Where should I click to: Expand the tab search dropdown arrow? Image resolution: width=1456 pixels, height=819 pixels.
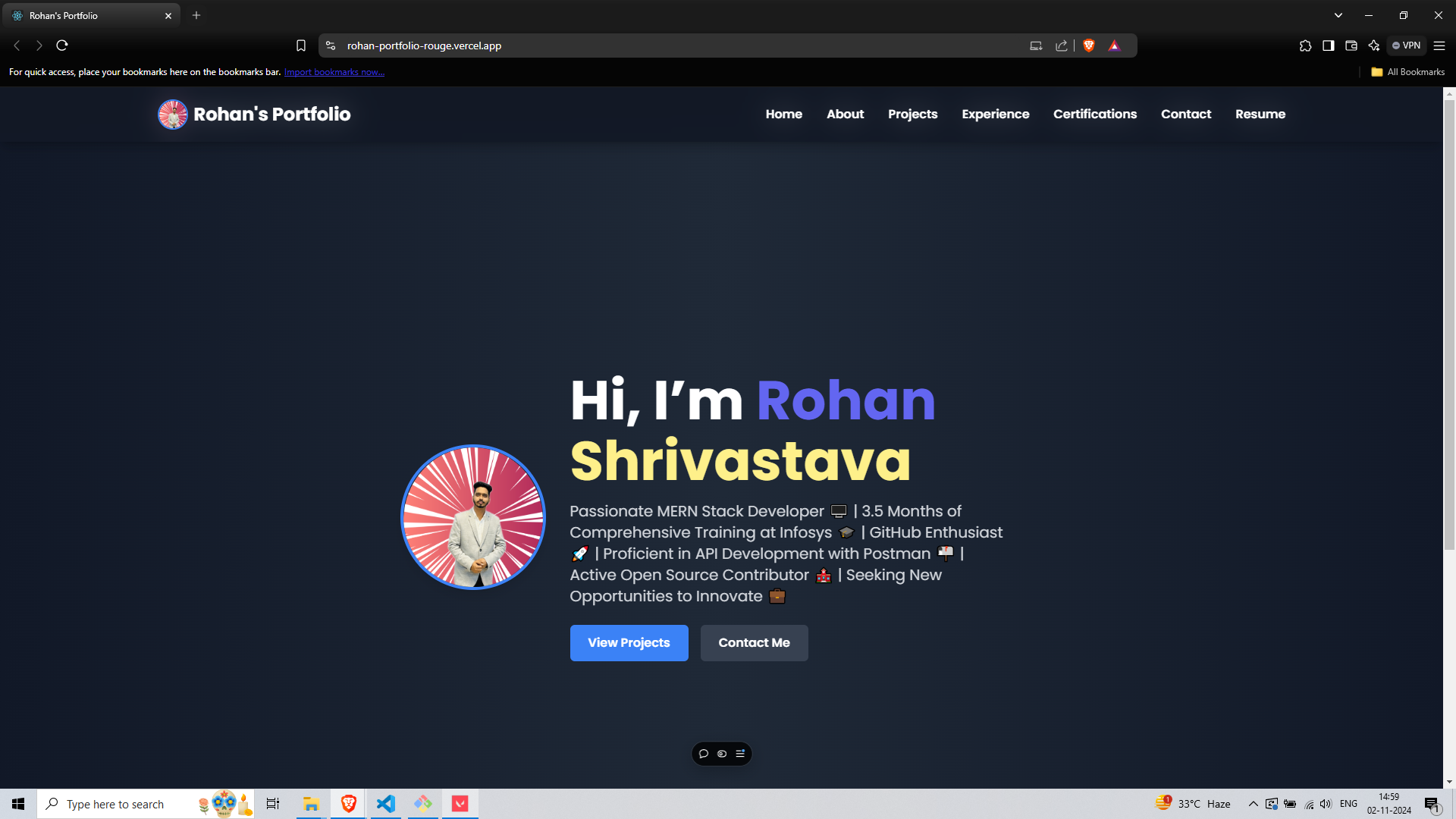pyautogui.click(x=1338, y=15)
